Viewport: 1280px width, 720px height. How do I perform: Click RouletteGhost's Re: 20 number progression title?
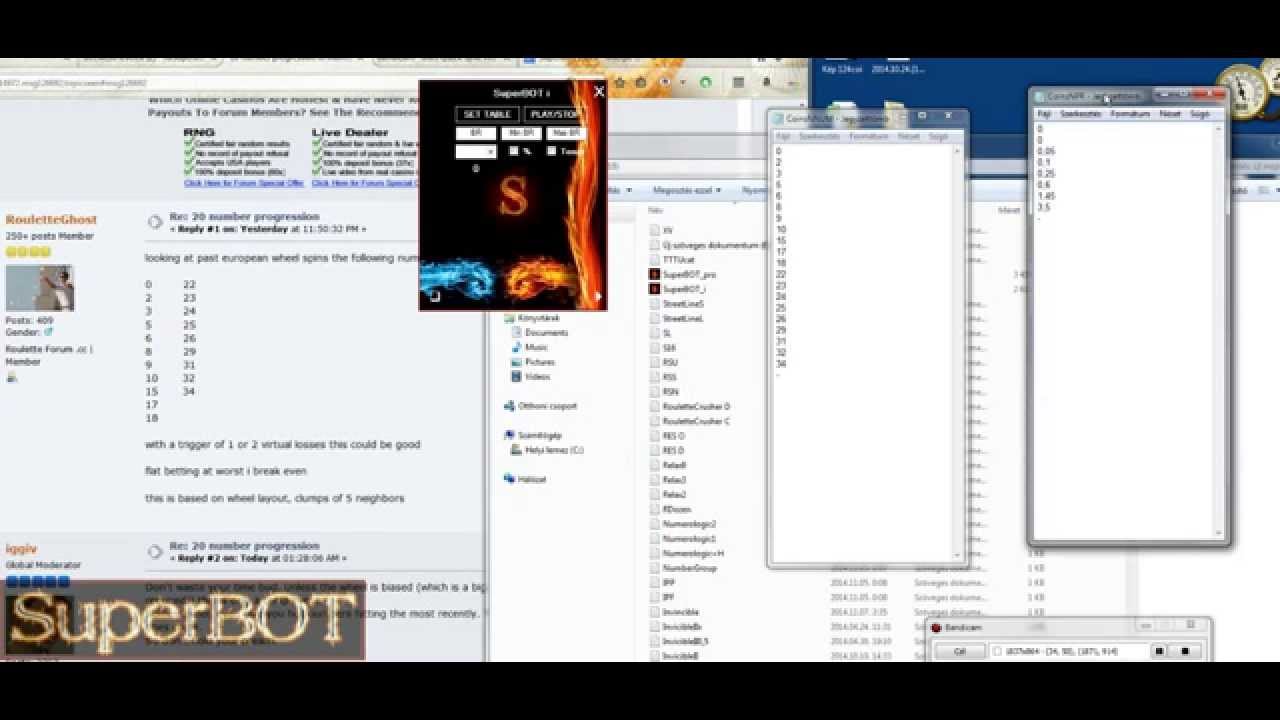(x=244, y=217)
